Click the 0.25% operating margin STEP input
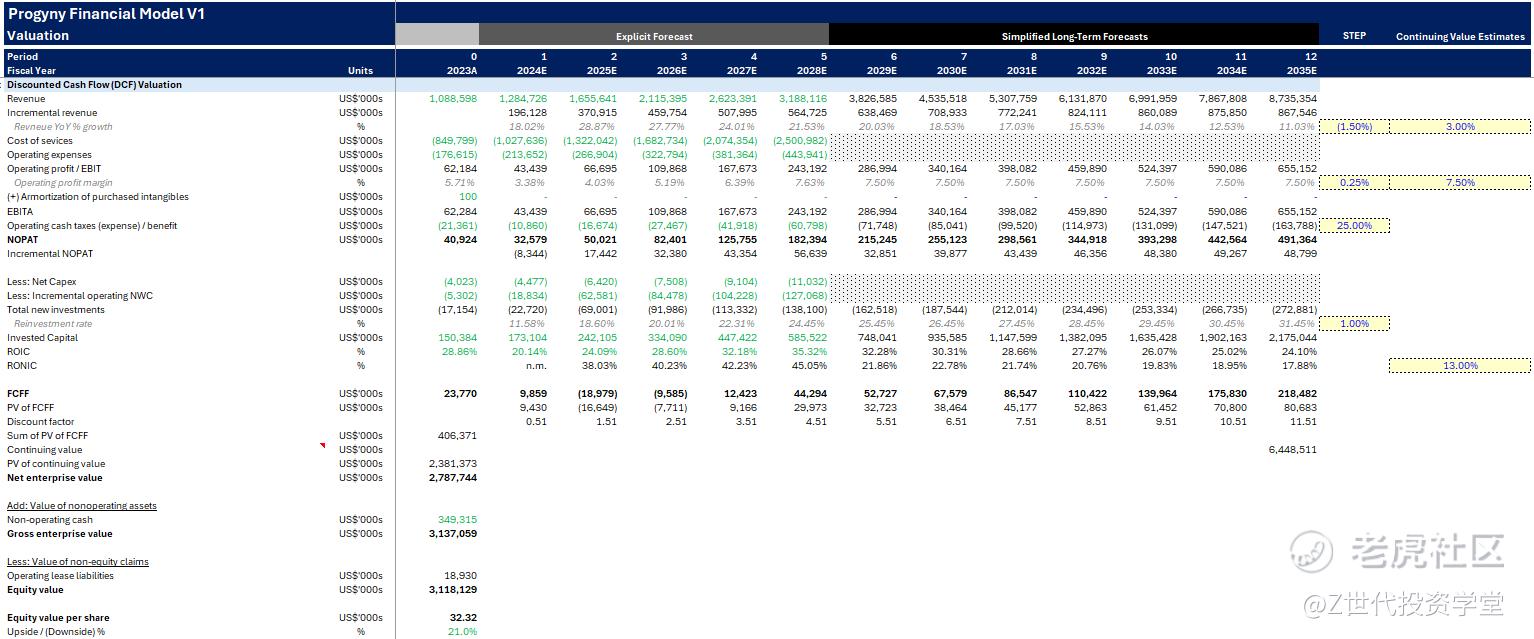 [x=1355, y=183]
